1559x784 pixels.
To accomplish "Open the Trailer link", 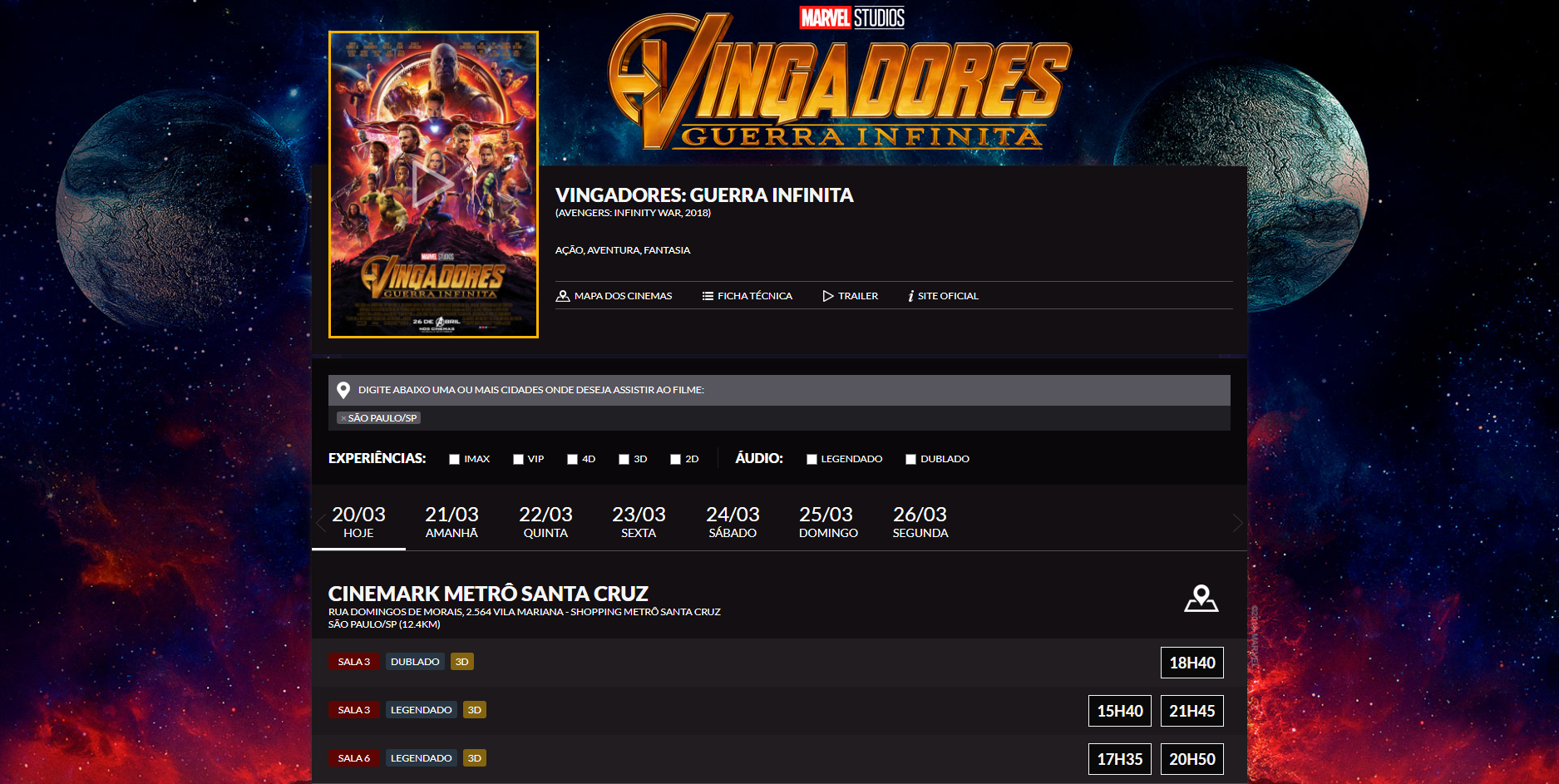I will pos(850,296).
